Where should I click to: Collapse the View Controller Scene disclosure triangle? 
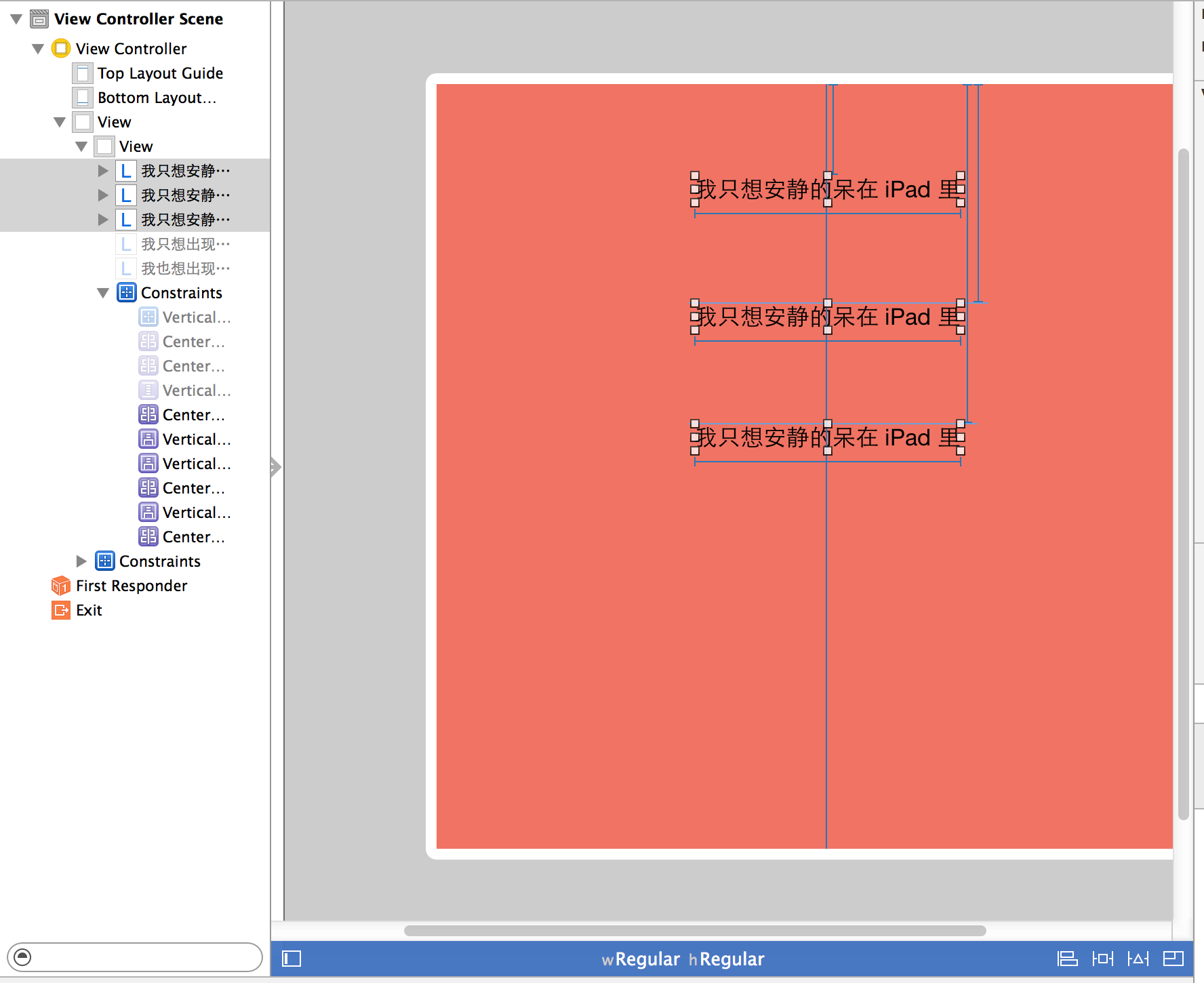(x=16, y=18)
